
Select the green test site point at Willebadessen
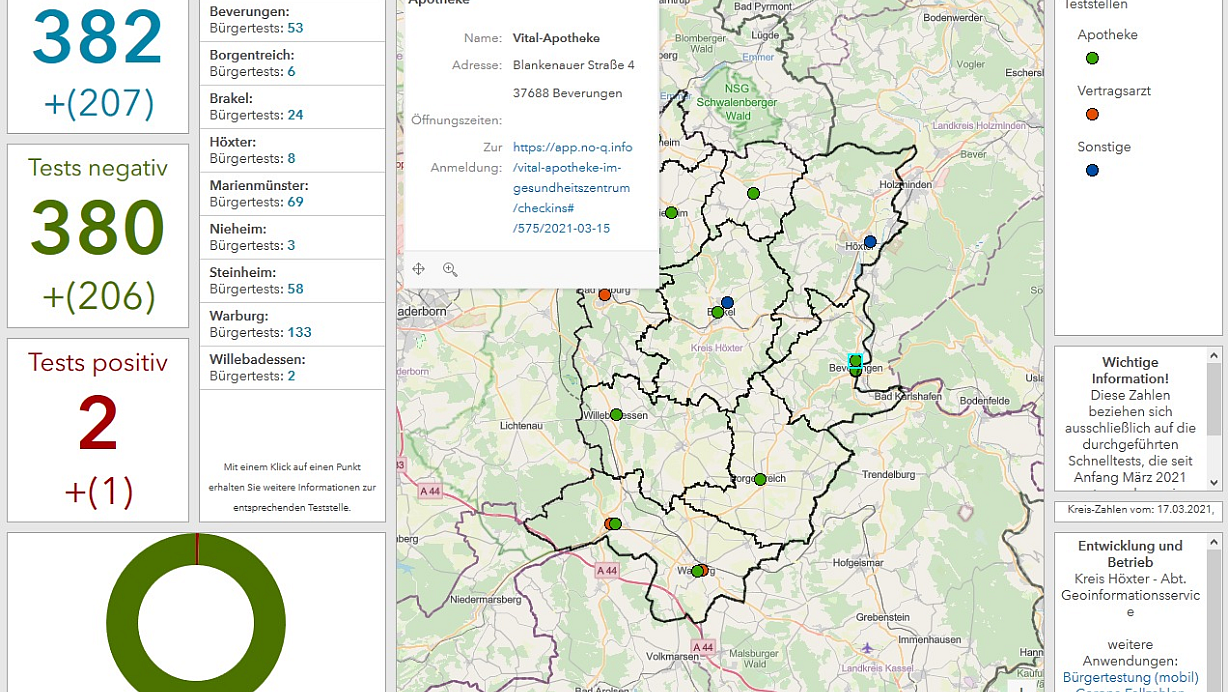coord(616,414)
